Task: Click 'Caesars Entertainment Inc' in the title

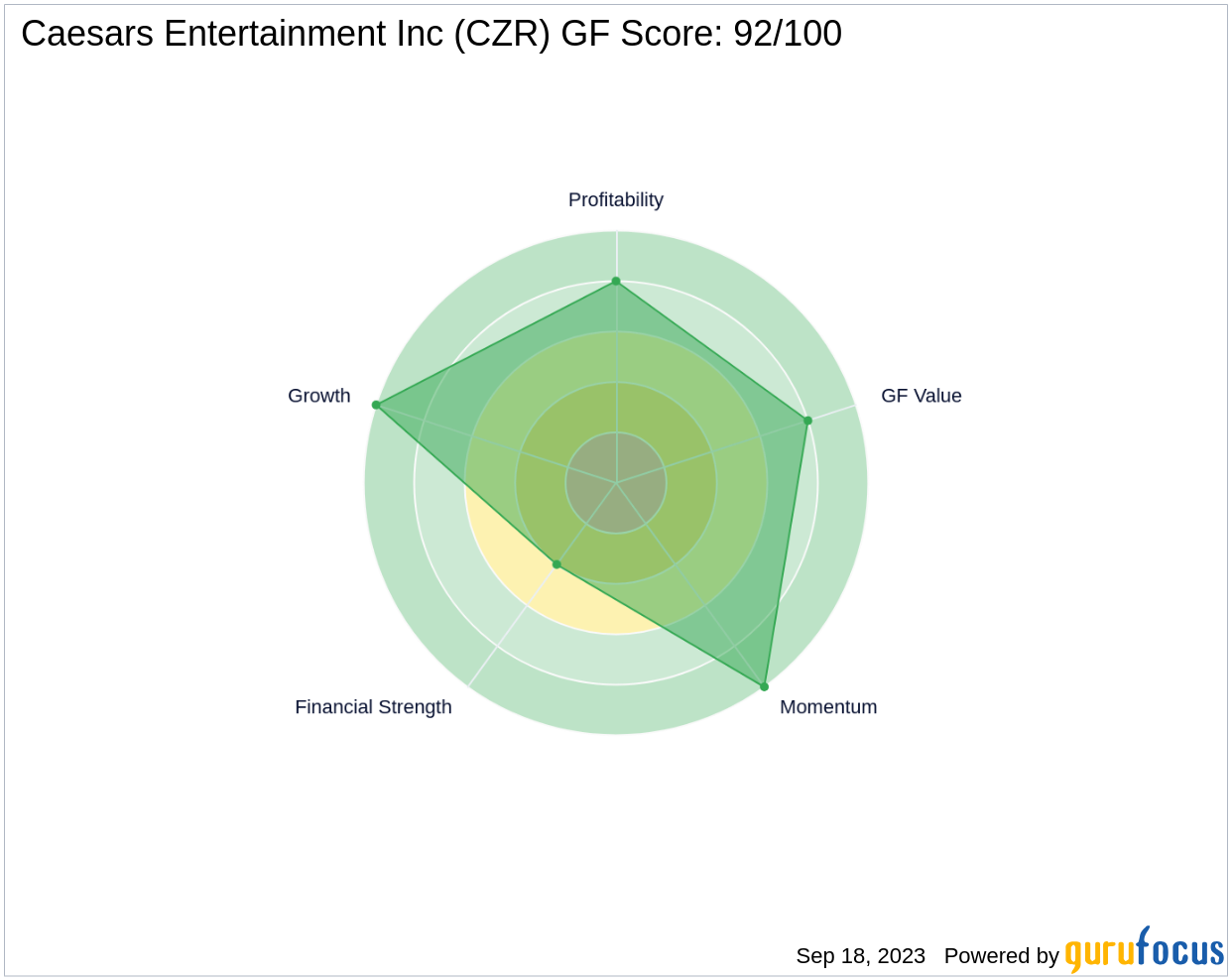Action: pos(232,35)
